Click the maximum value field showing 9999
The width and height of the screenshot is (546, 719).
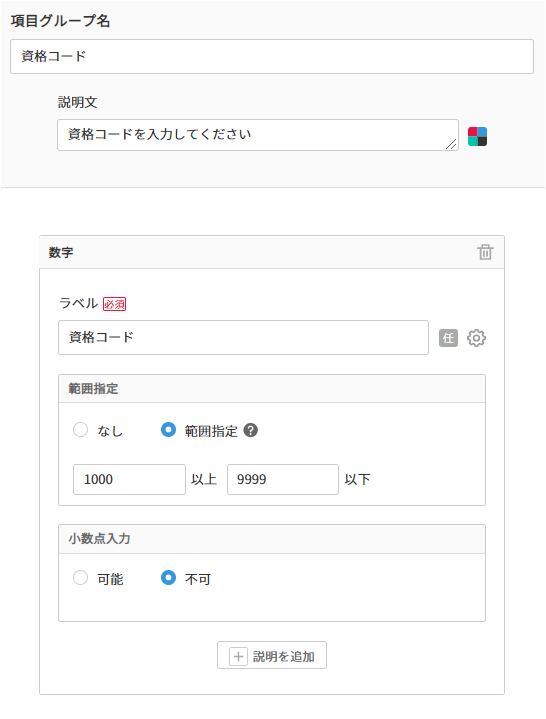[x=283, y=479]
